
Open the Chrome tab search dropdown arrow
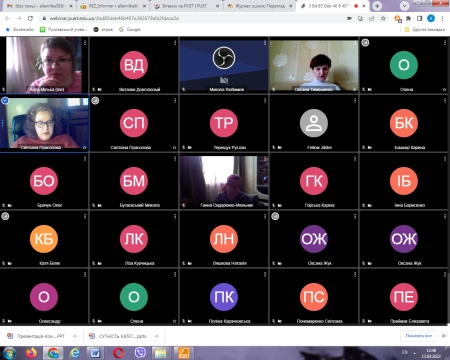404,6
